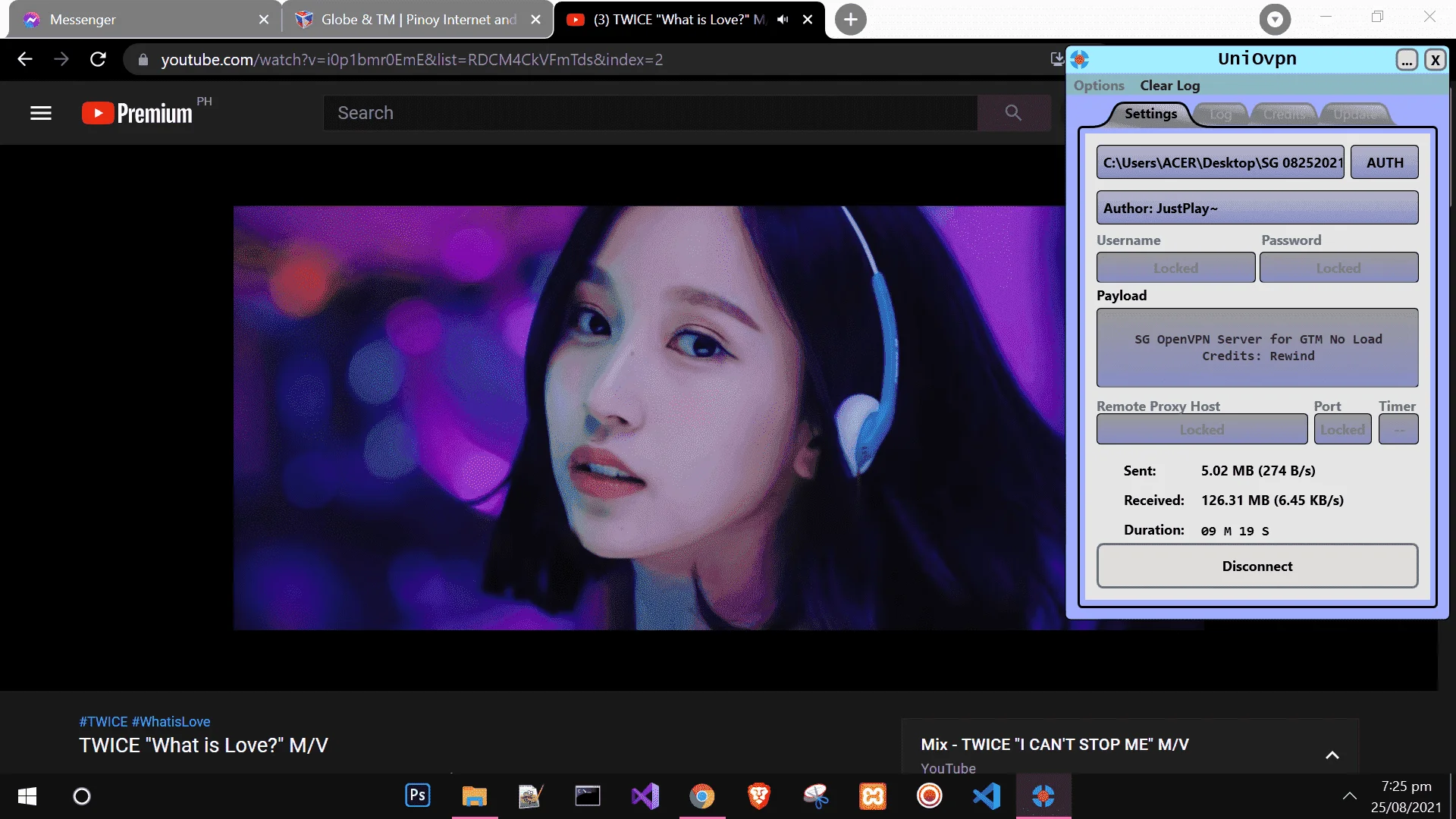The width and height of the screenshot is (1456, 819).
Task: Click the YouTube Premium logo
Action: [x=137, y=113]
